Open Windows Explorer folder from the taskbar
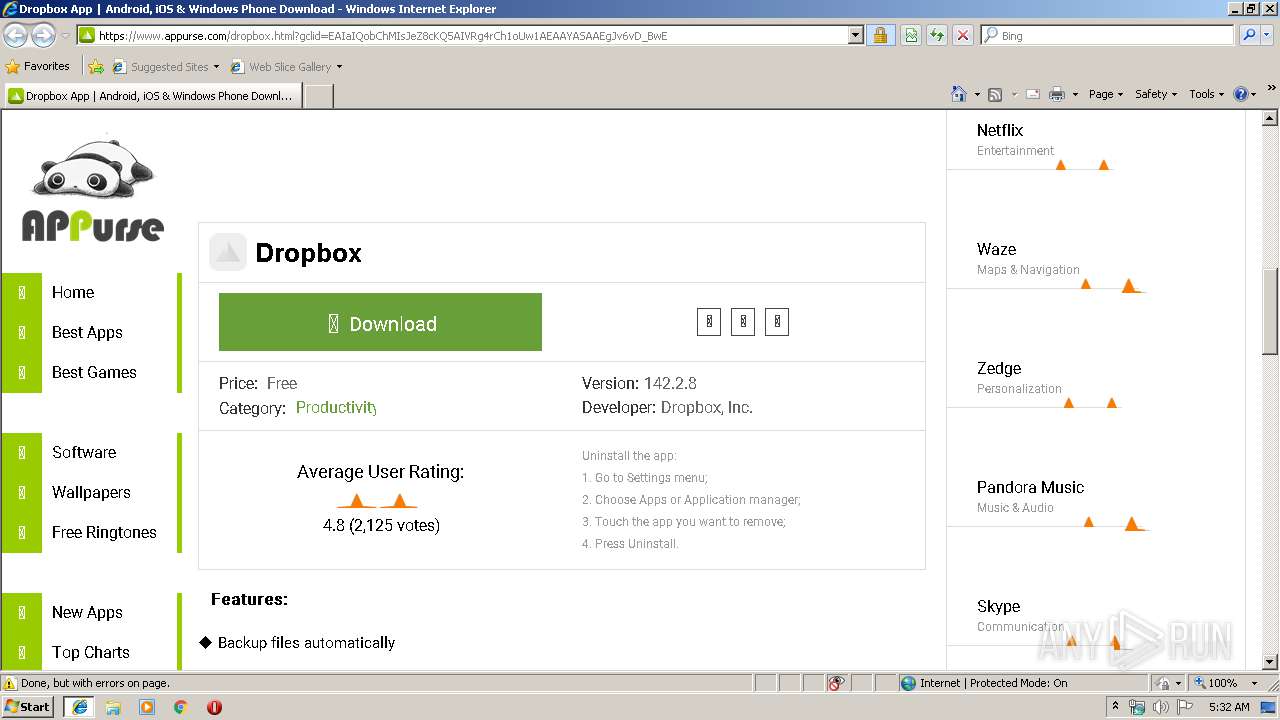 pos(113,706)
